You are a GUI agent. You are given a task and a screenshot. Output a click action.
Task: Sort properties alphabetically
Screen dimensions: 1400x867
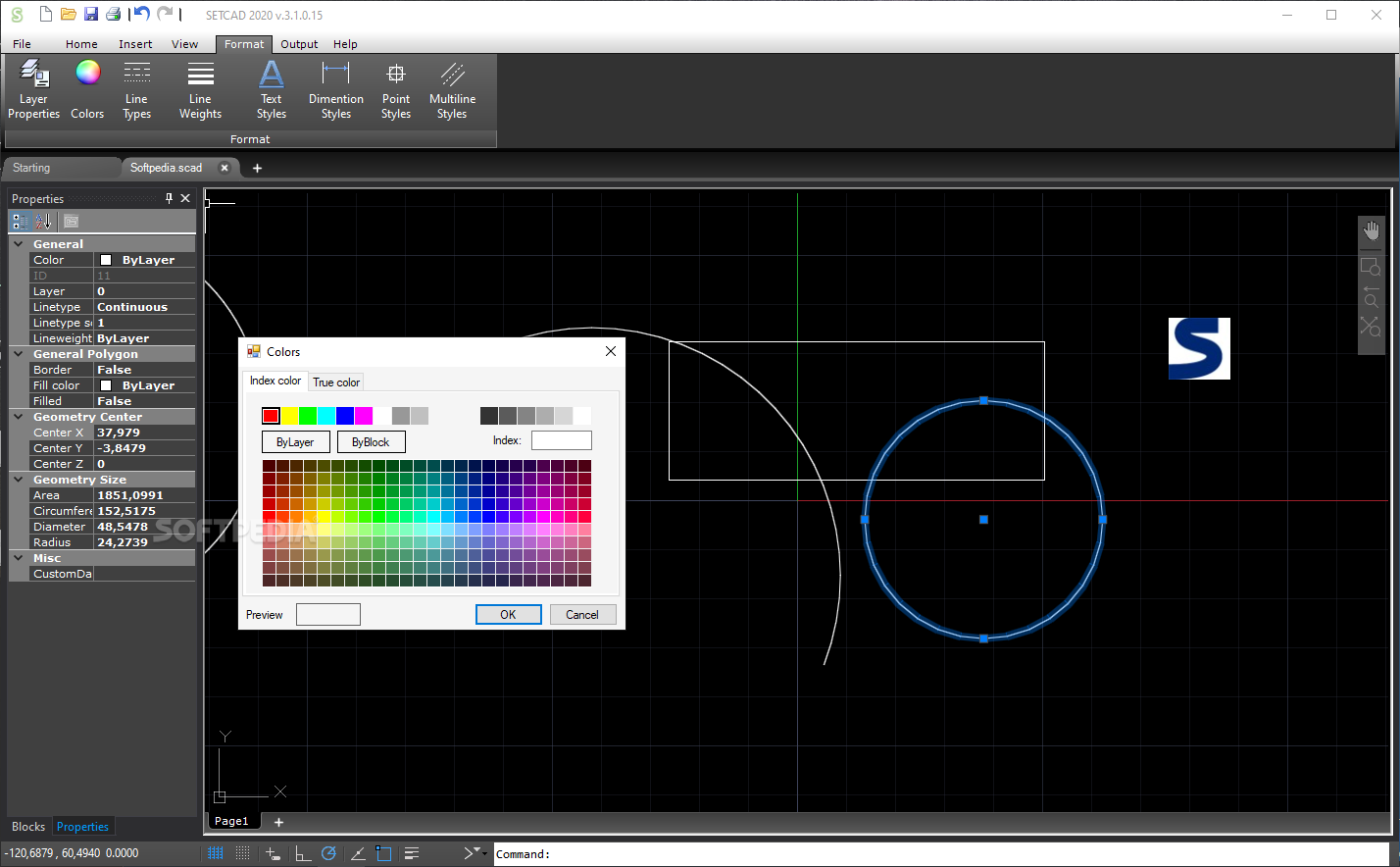[x=43, y=222]
